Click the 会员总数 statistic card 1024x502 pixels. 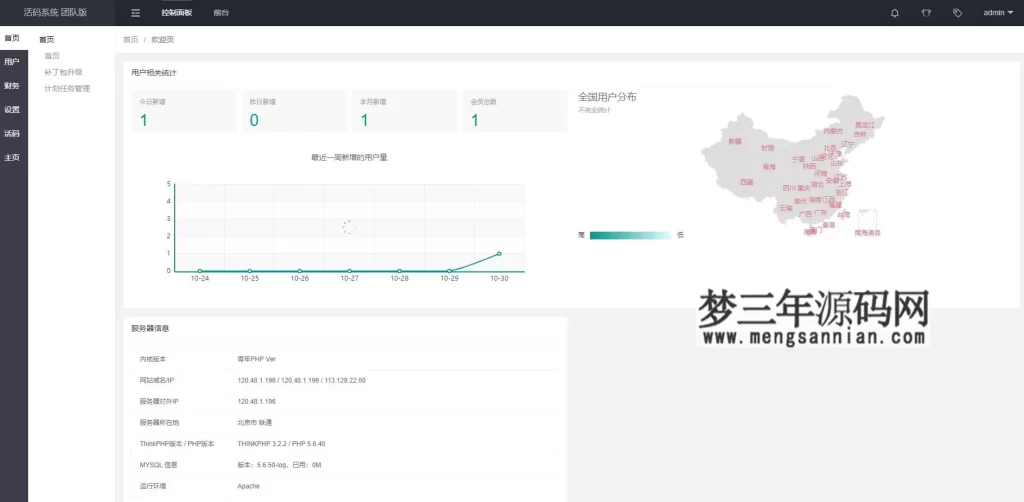click(x=515, y=111)
